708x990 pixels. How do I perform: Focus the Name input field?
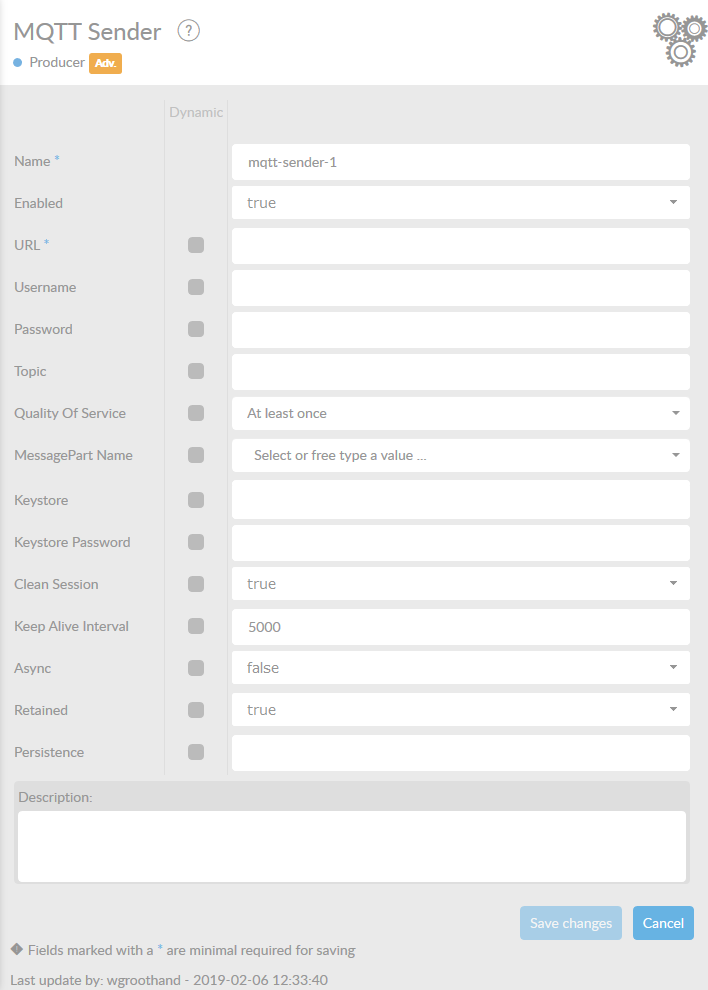(x=460, y=161)
